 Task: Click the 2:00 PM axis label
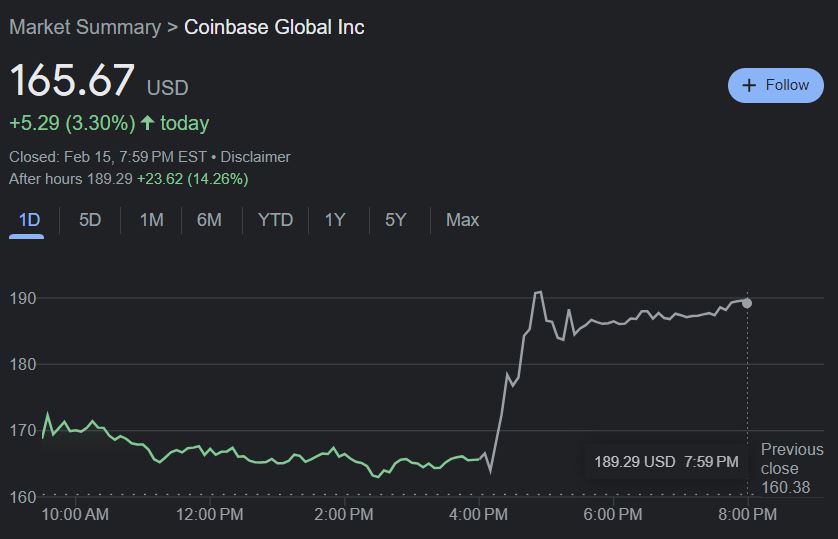[x=344, y=514]
